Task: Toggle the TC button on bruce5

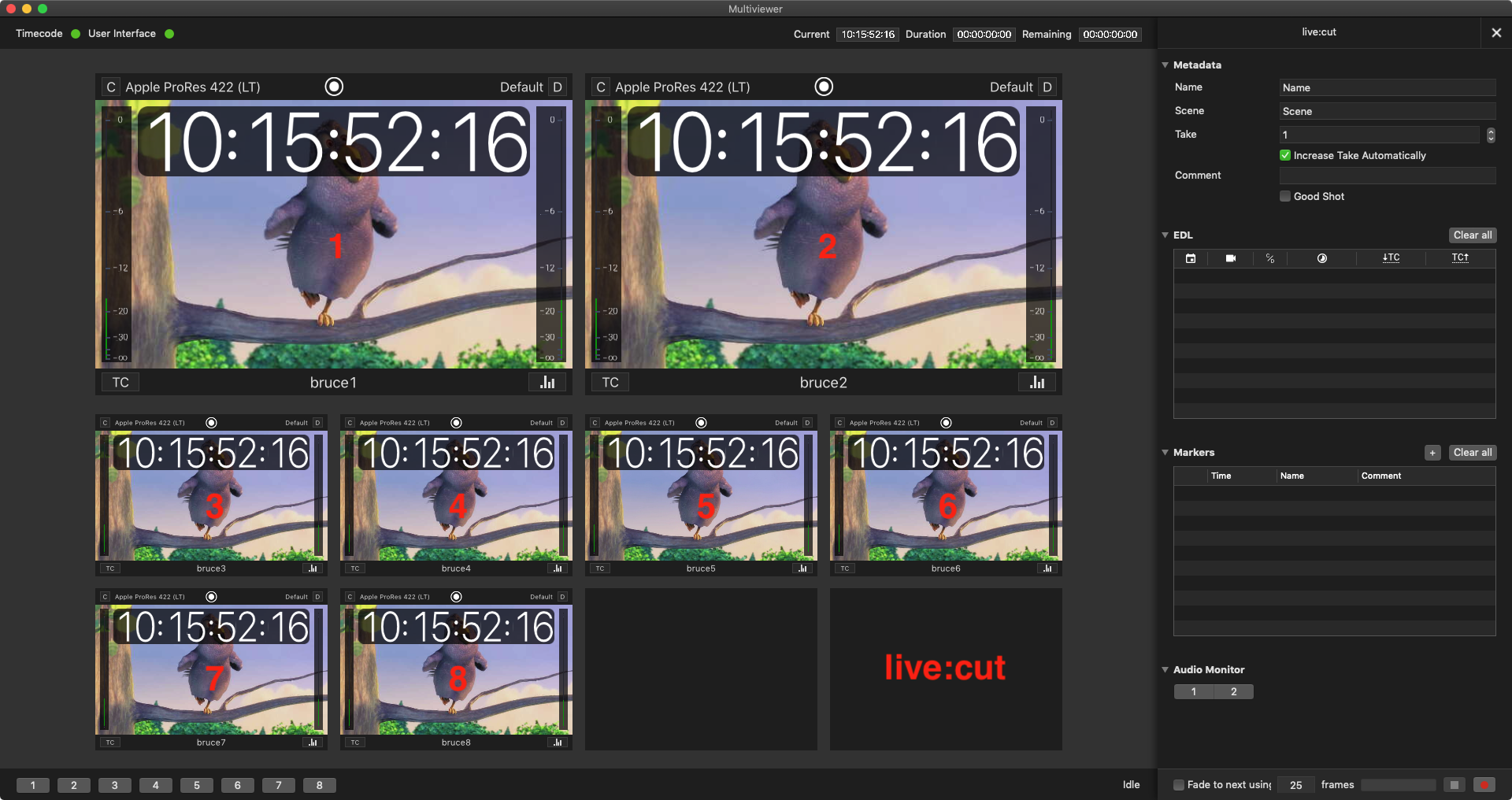Action: point(600,569)
